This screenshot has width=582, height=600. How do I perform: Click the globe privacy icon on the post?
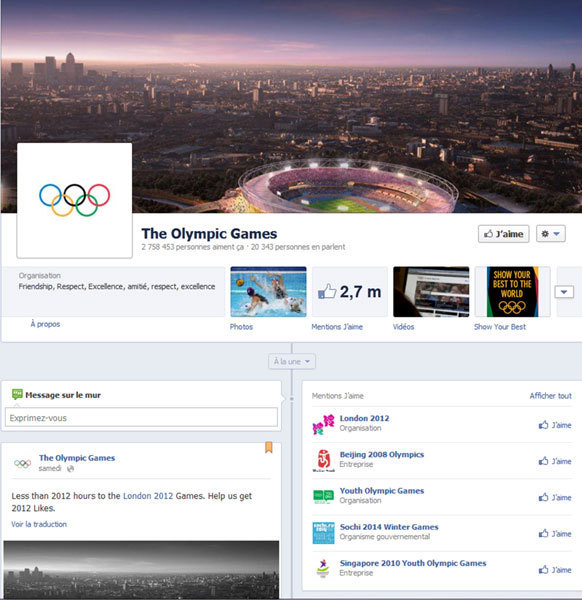[70, 469]
